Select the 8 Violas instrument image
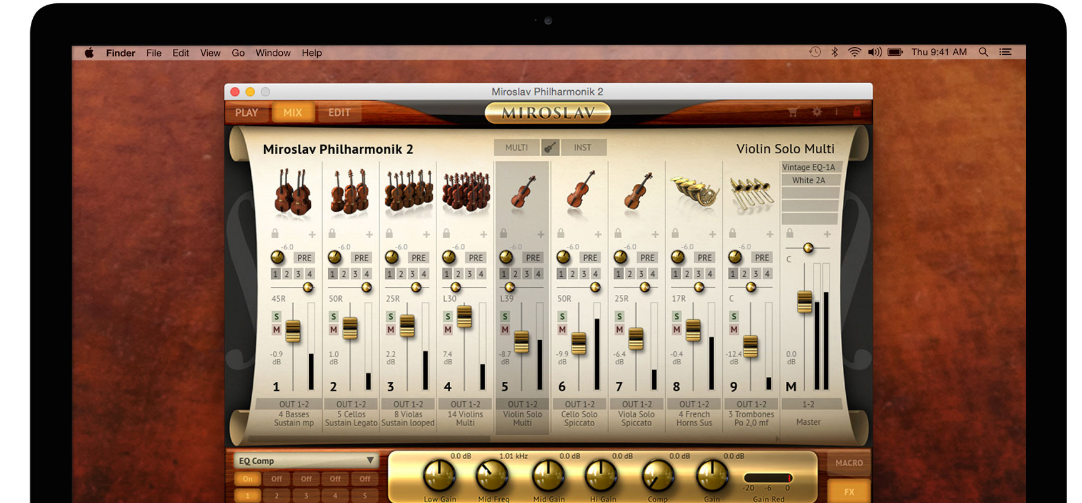1082x503 pixels. tap(409, 190)
